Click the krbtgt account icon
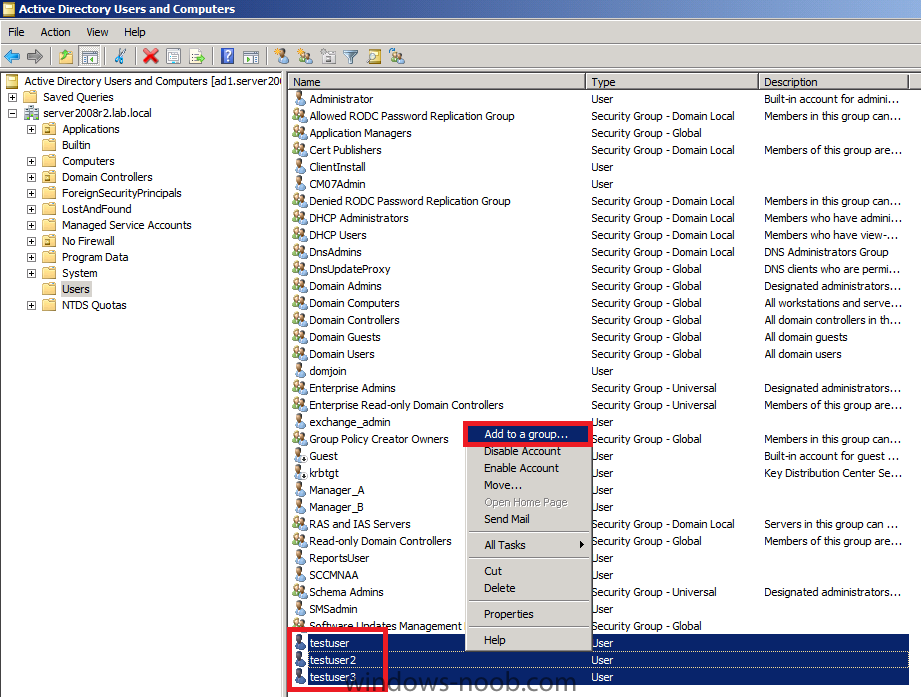Viewport: 921px width, 697px height. point(300,472)
